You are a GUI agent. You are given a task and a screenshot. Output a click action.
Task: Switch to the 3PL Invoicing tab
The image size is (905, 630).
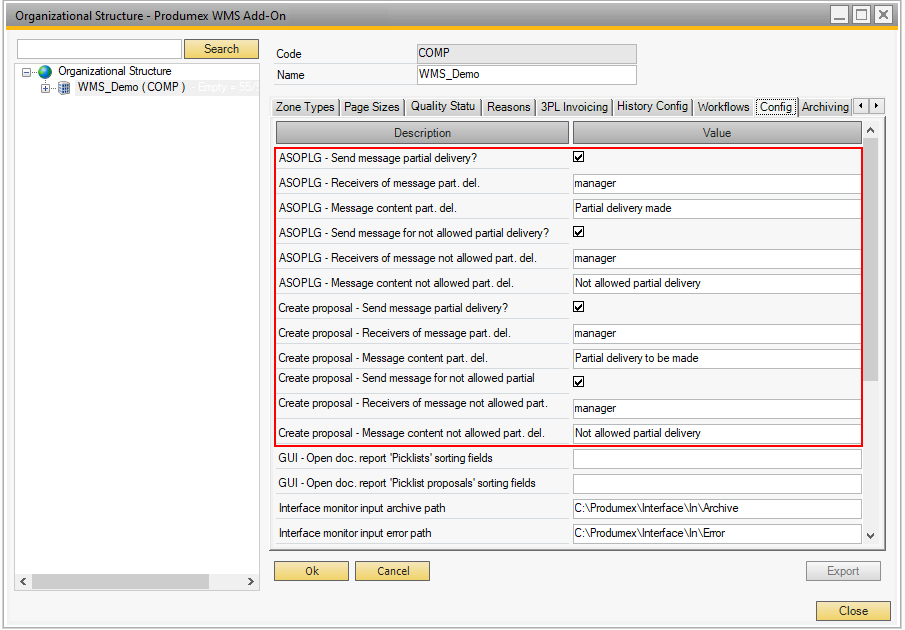(x=573, y=107)
